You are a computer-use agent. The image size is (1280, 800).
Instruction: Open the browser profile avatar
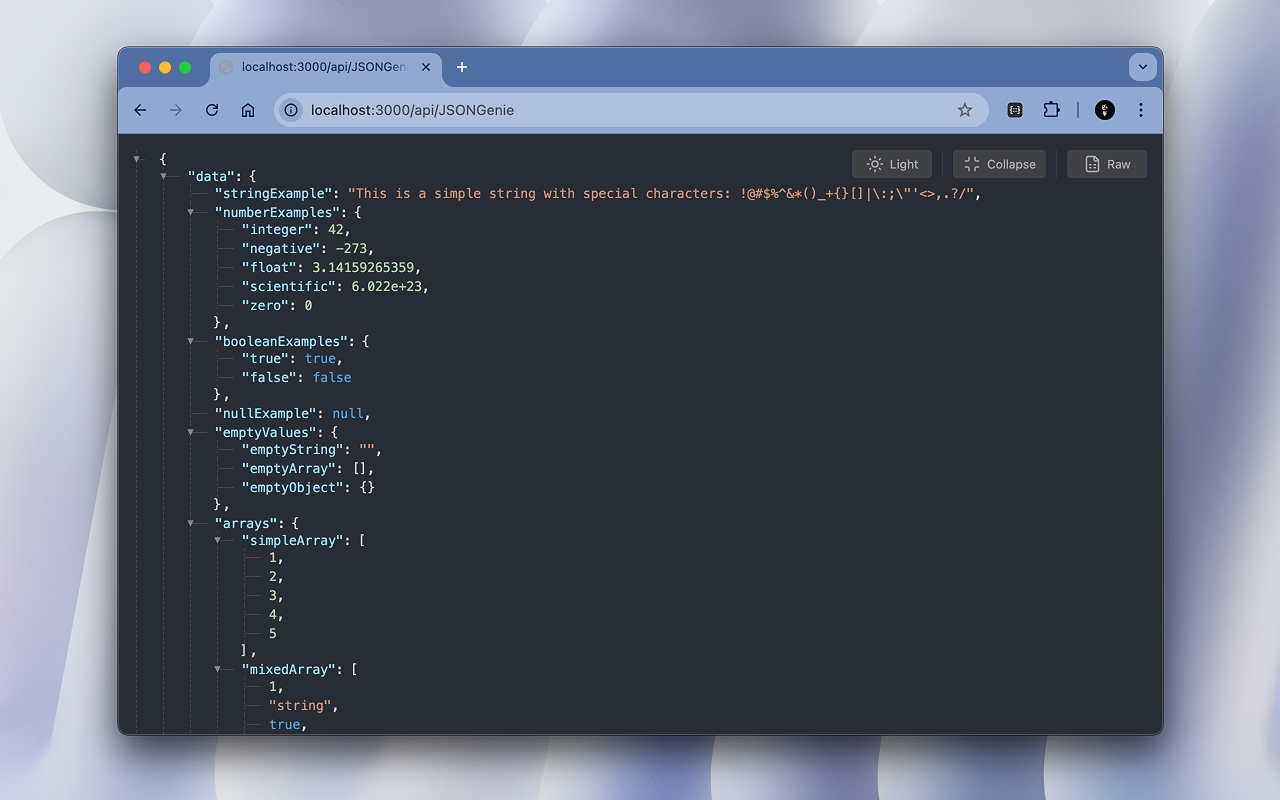coord(1104,110)
